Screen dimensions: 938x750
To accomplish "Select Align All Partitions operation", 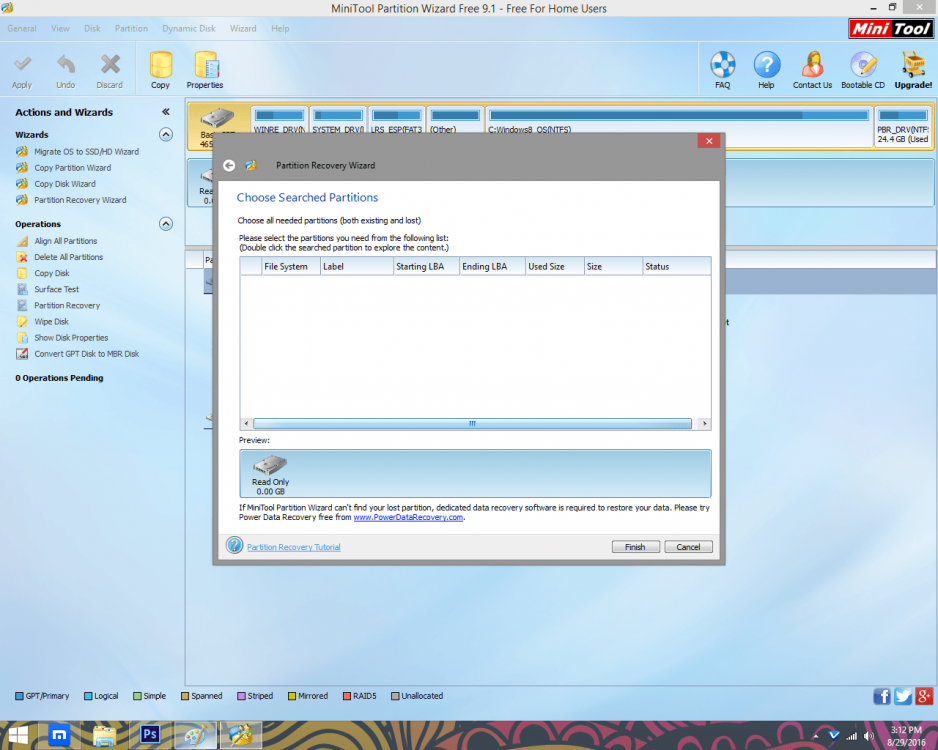I will pos(66,241).
